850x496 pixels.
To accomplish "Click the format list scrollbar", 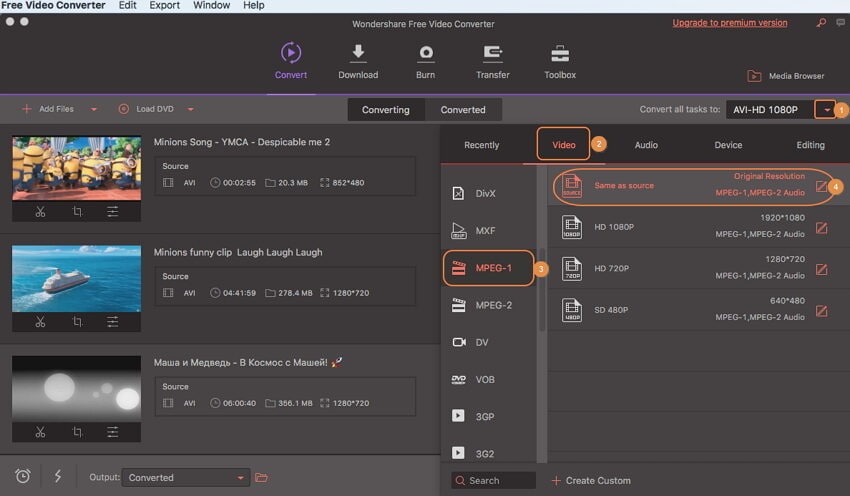I will (x=542, y=290).
